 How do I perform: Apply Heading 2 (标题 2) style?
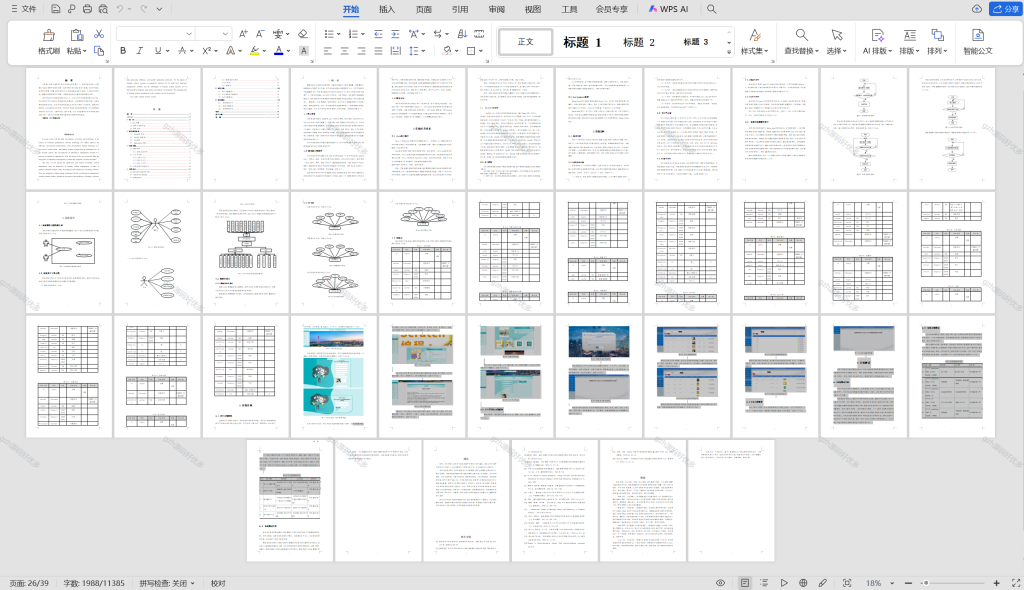coord(639,42)
